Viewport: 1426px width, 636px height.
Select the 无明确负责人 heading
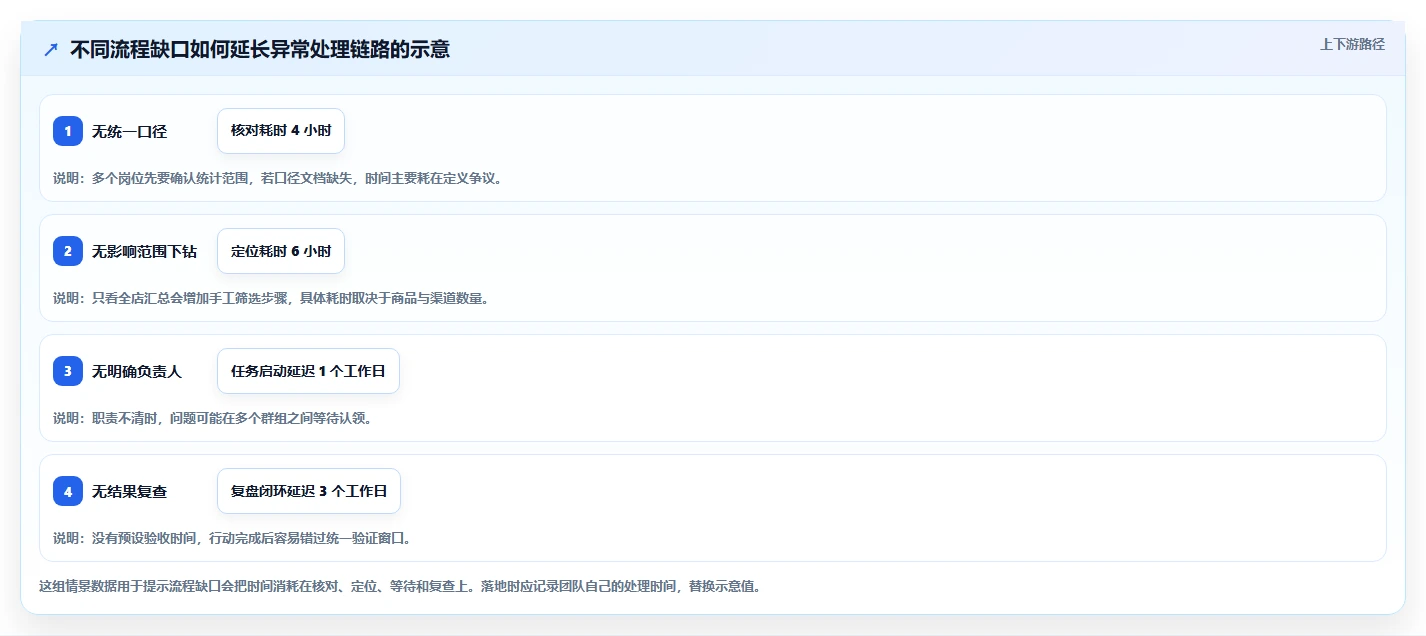click(x=137, y=371)
